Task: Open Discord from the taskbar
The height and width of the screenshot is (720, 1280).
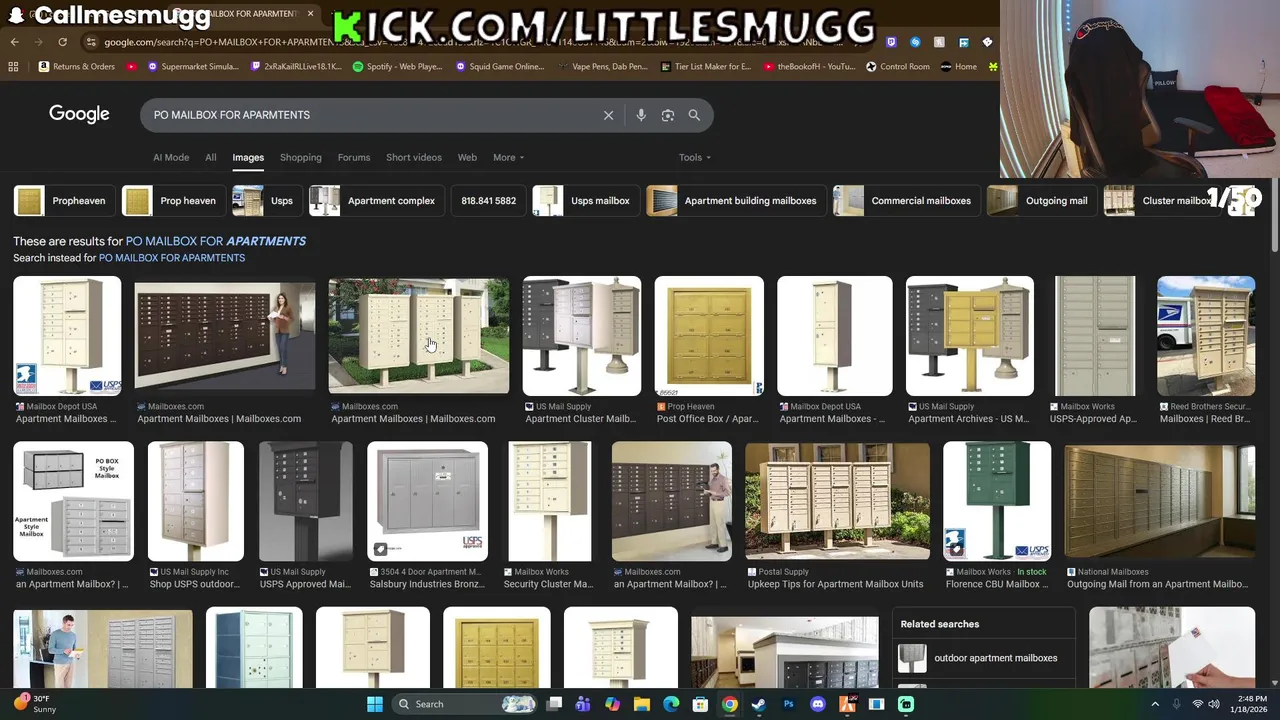Action: (x=818, y=704)
